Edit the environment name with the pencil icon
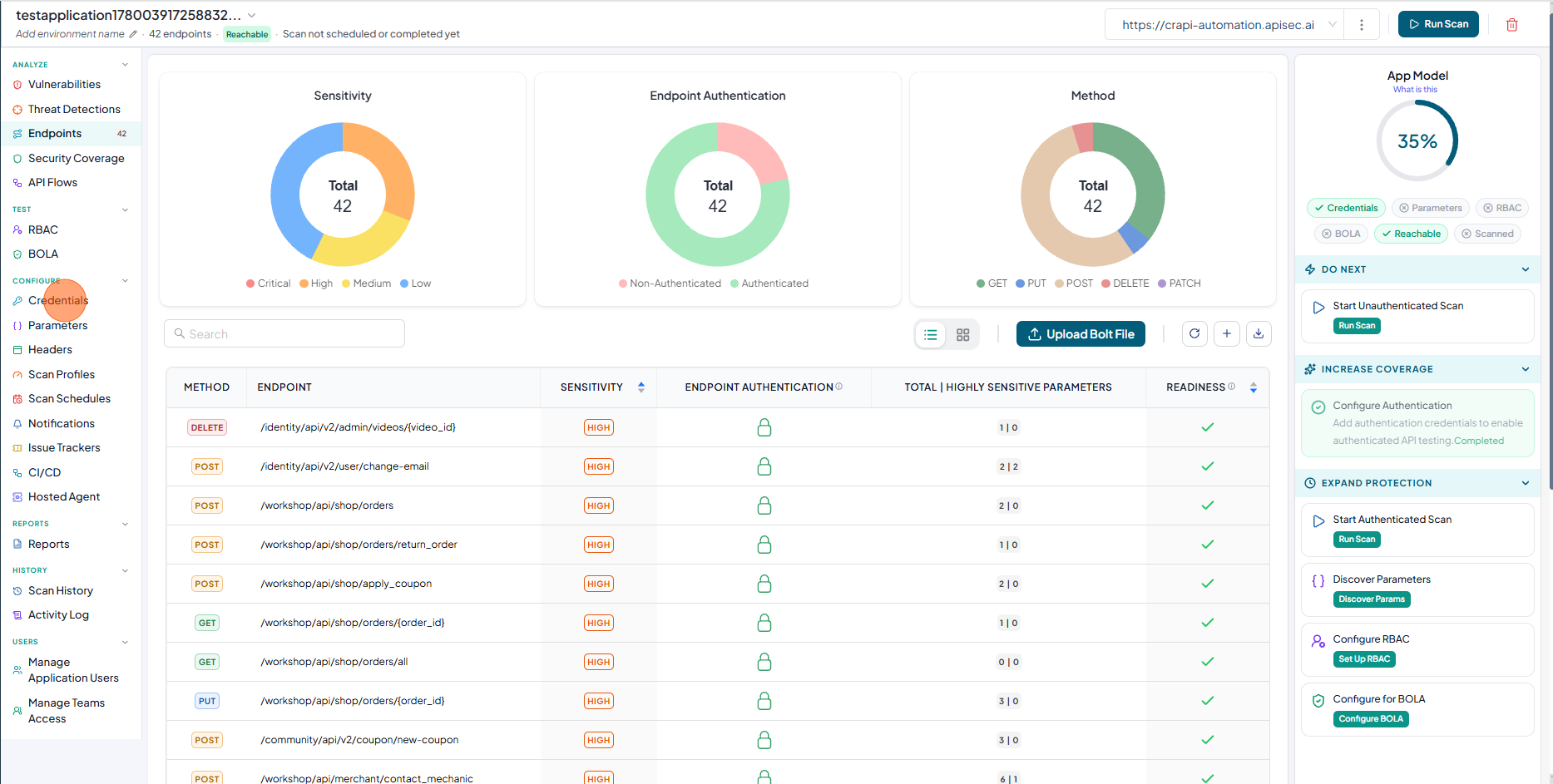The width and height of the screenshot is (1553, 784). point(133,34)
